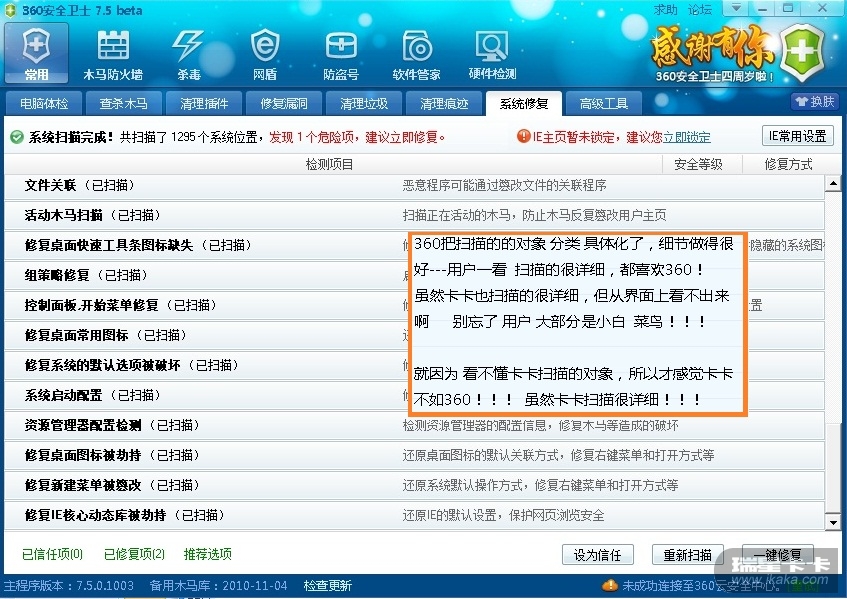
Task: Click 备用木马库 2010-11-04 status text
Action: click(218, 585)
